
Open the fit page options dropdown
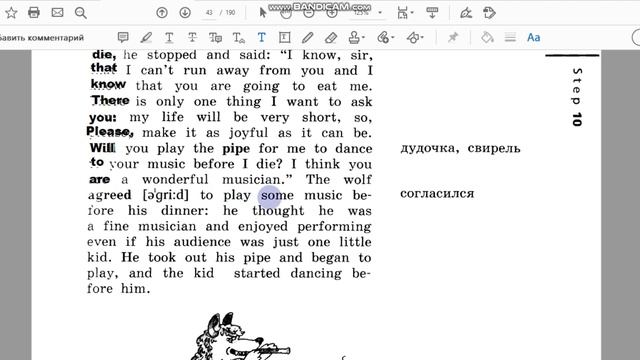point(405,13)
